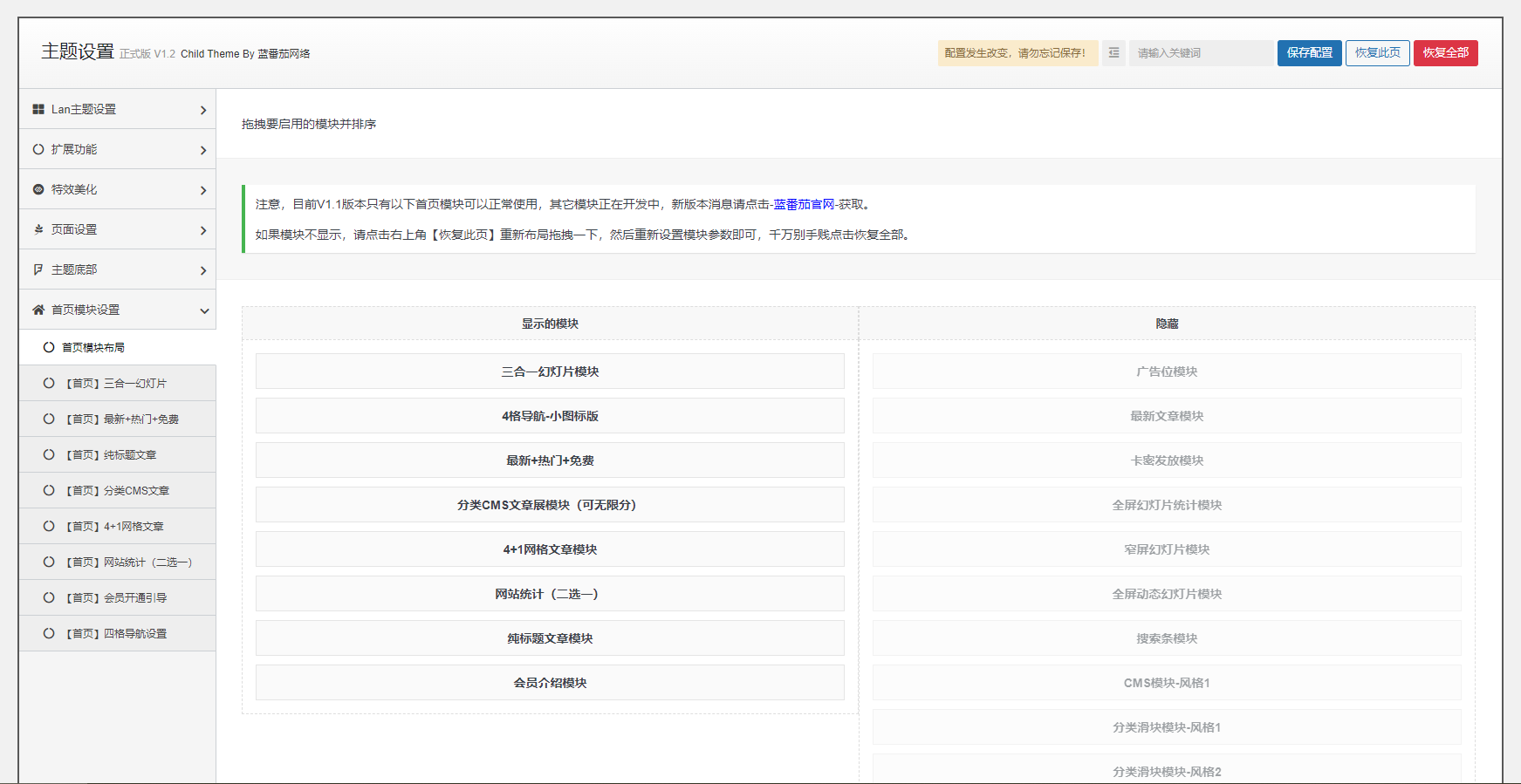1521x784 pixels.
Task: Open 【首页】会员开通引导 settings
Action: coord(118,597)
